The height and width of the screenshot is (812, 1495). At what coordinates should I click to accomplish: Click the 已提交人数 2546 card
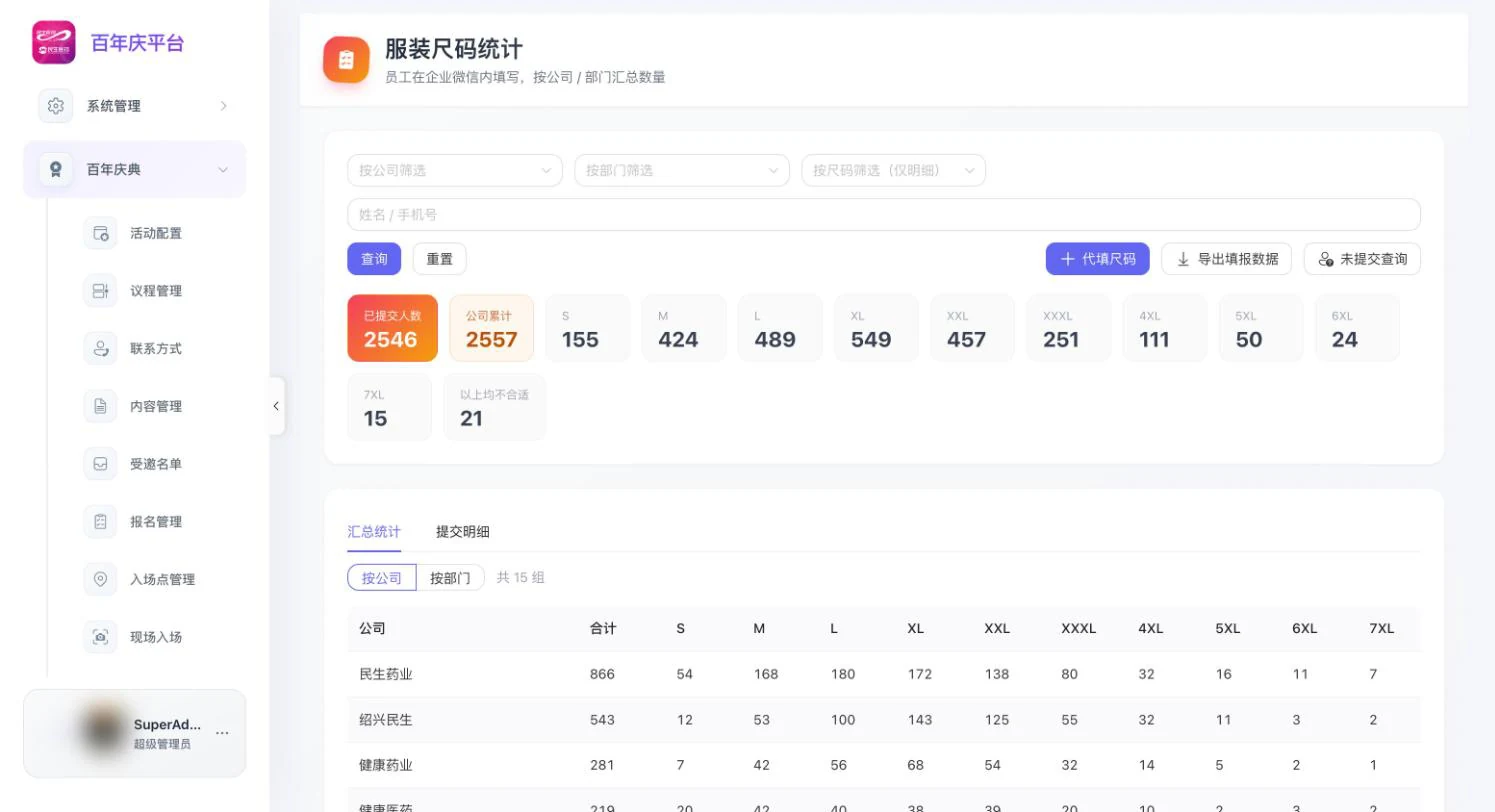click(393, 328)
